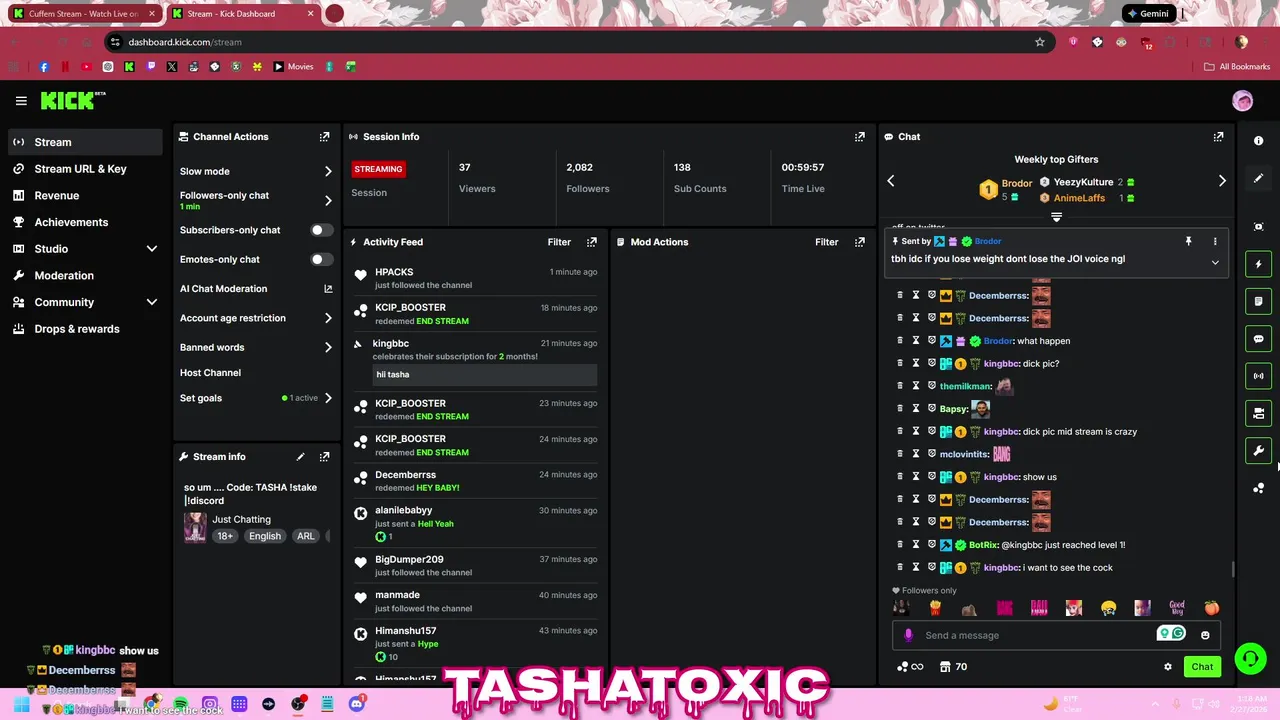1280x720 pixels.
Task: Select Stream in the sidebar
Action: [x=85, y=142]
